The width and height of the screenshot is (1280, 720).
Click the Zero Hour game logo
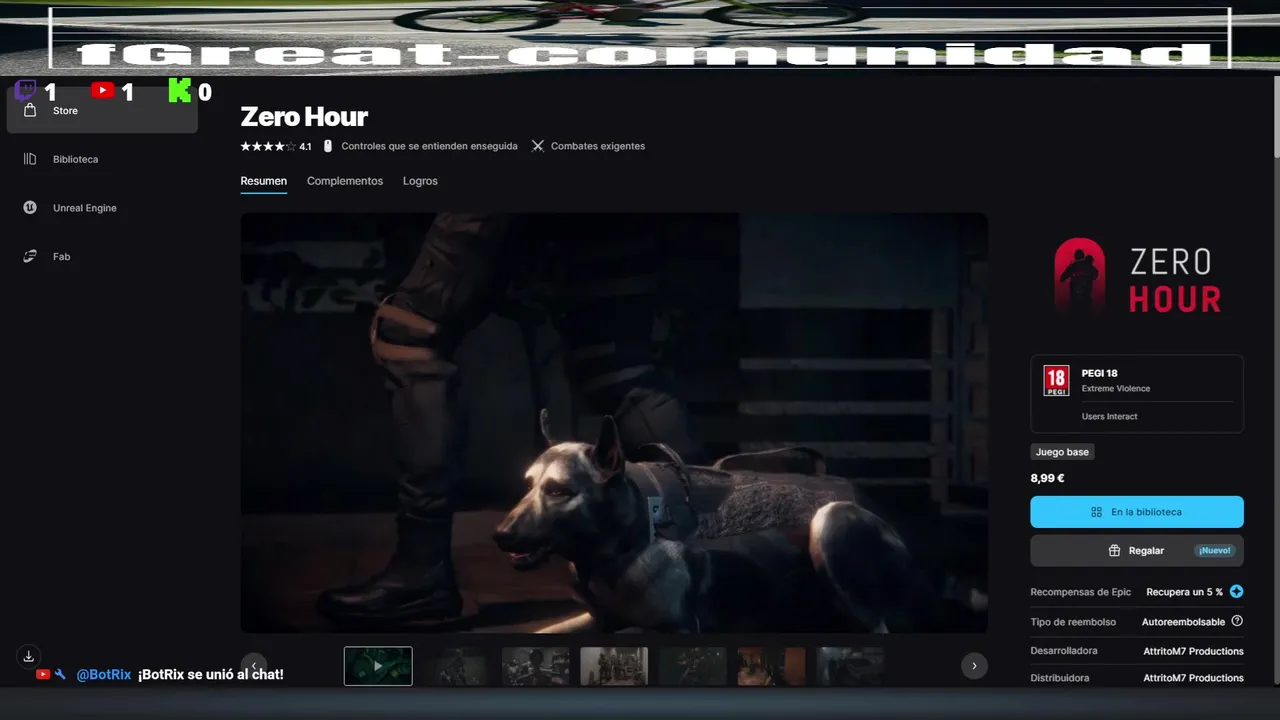coord(1137,276)
